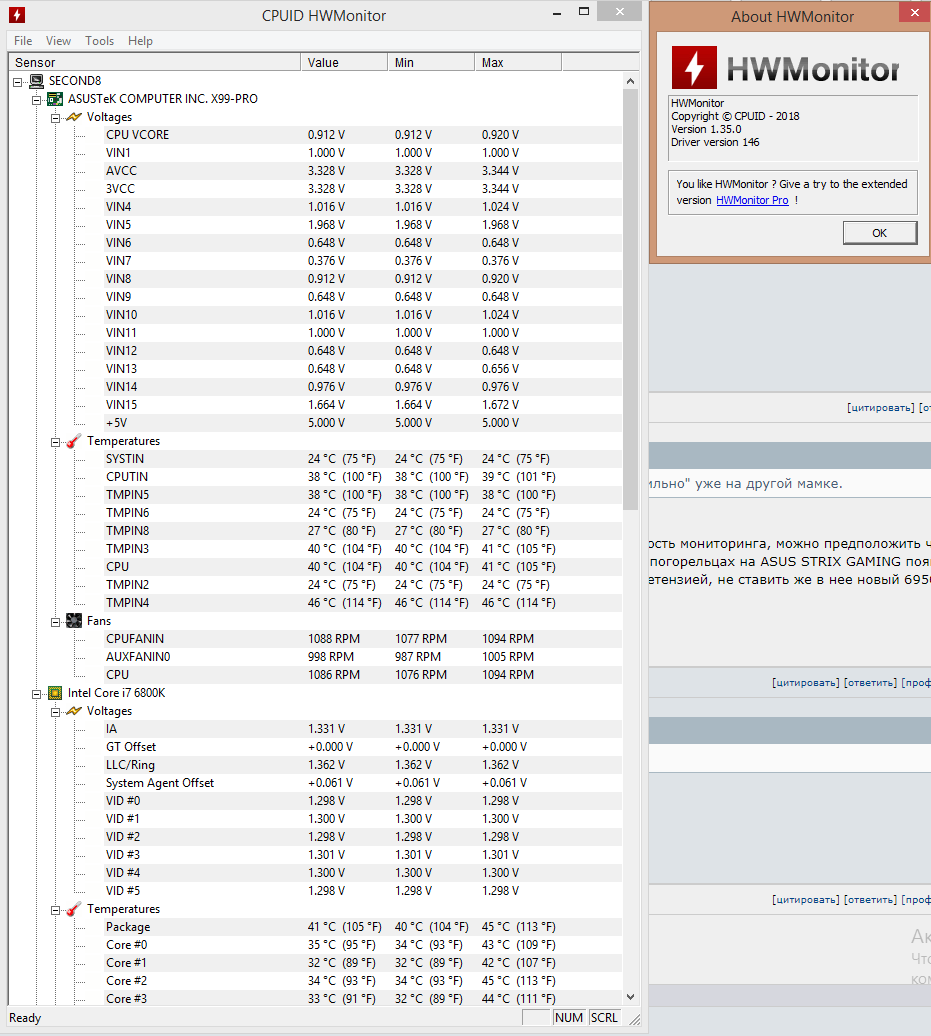
Task: Open the Help menu
Action: tap(140, 41)
